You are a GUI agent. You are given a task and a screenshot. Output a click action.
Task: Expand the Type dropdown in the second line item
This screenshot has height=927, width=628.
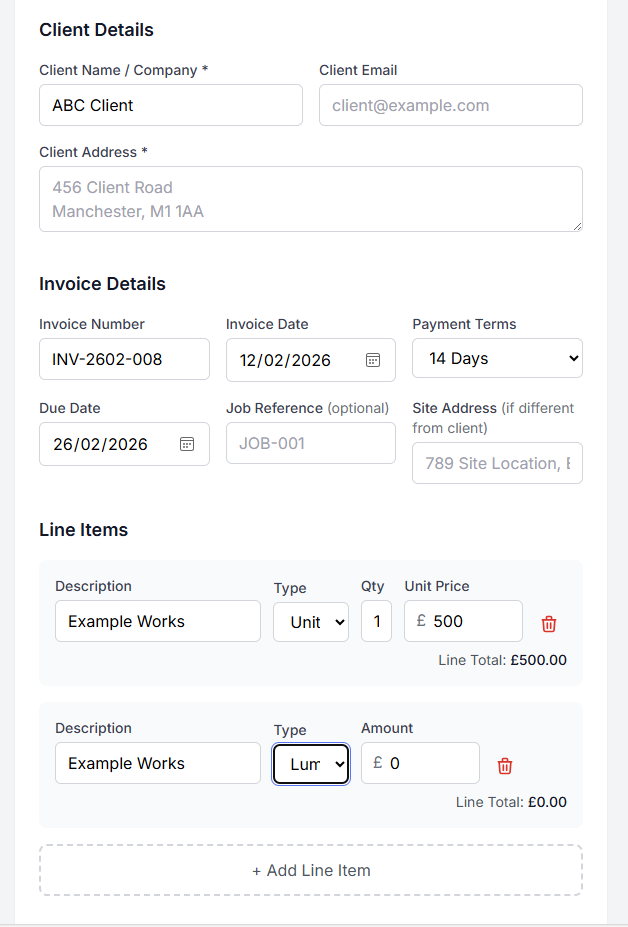point(311,764)
